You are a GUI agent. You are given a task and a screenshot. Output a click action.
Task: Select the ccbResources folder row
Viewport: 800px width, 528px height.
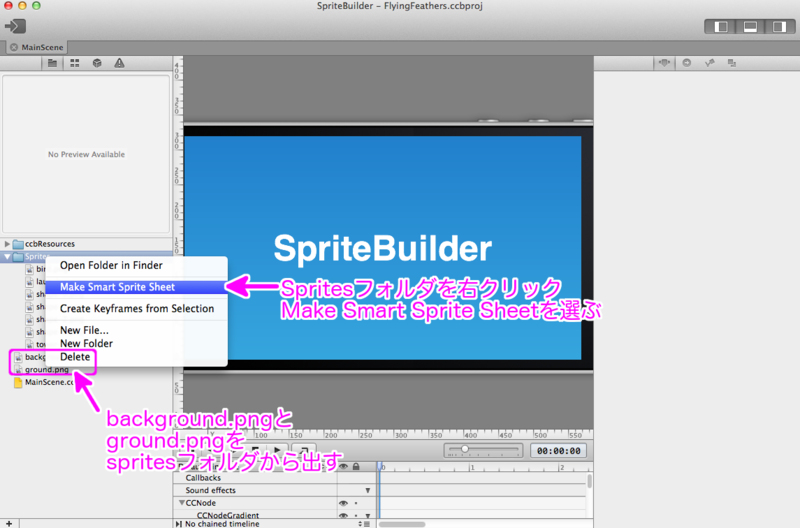tap(86, 244)
